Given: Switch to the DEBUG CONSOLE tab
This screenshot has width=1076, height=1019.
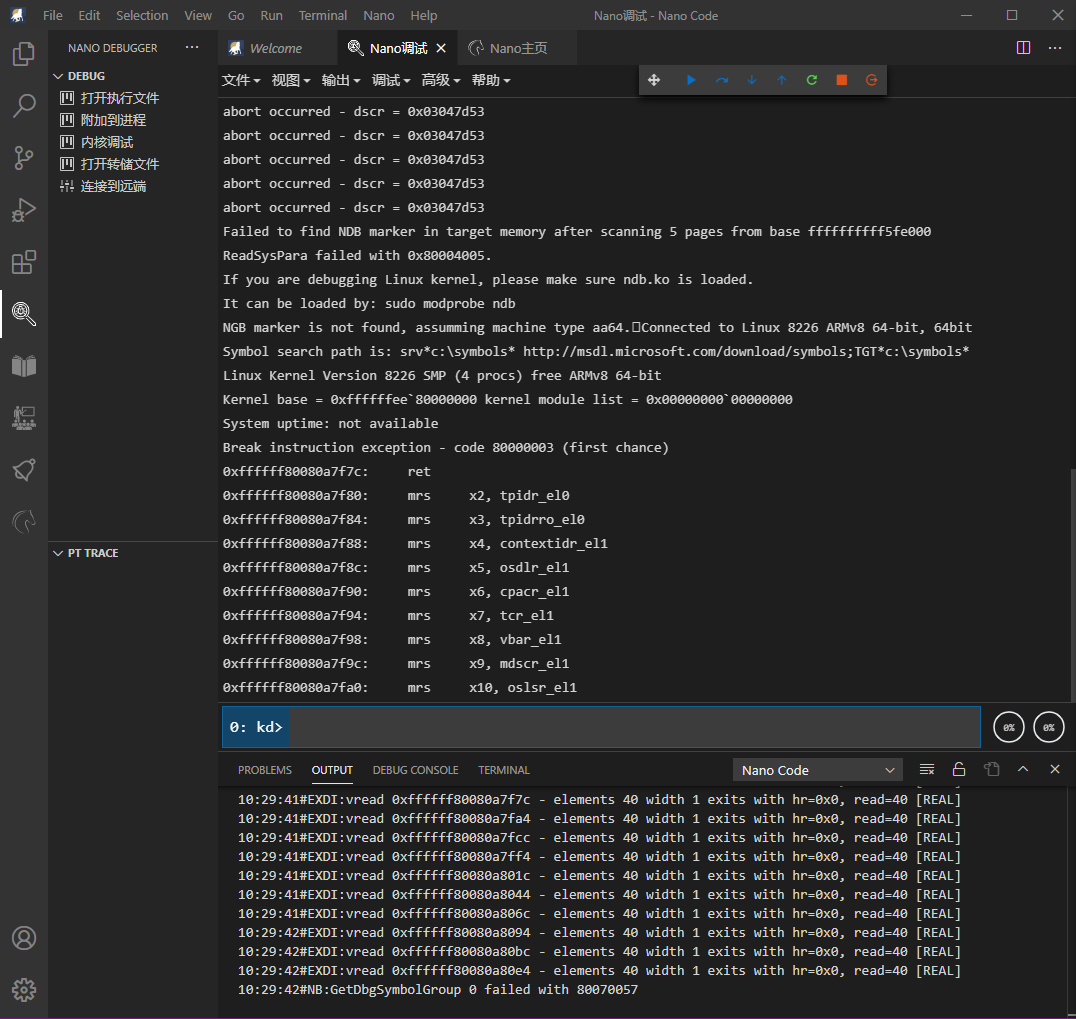Looking at the screenshot, I should [415, 770].
